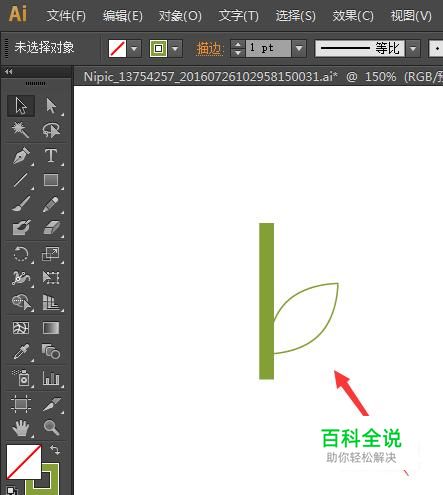Click the toolbox fill swatch
The height and width of the screenshot is (495, 443).
click(x=24, y=462)
